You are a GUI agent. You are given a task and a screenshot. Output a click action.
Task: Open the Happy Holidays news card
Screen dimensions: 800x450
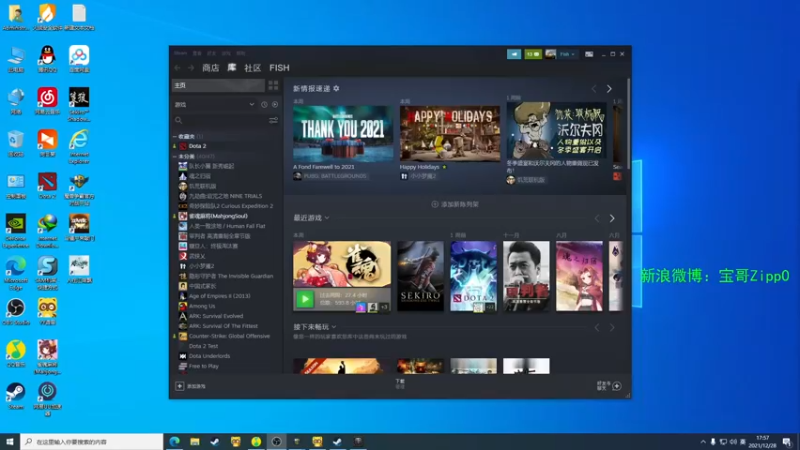tap(450, 134)
